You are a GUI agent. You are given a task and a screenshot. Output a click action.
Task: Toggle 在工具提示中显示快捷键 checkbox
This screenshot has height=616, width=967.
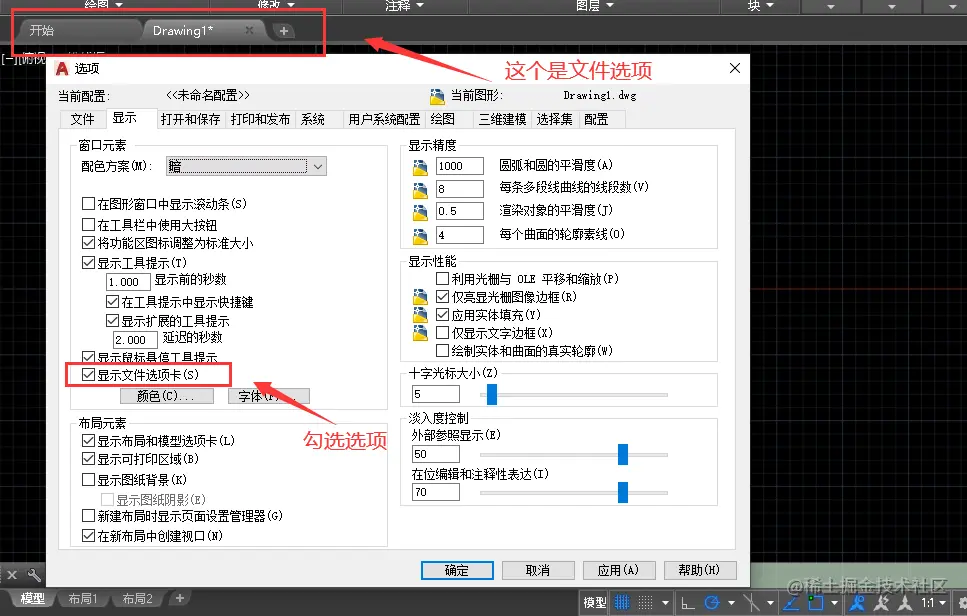pos(112,302)
